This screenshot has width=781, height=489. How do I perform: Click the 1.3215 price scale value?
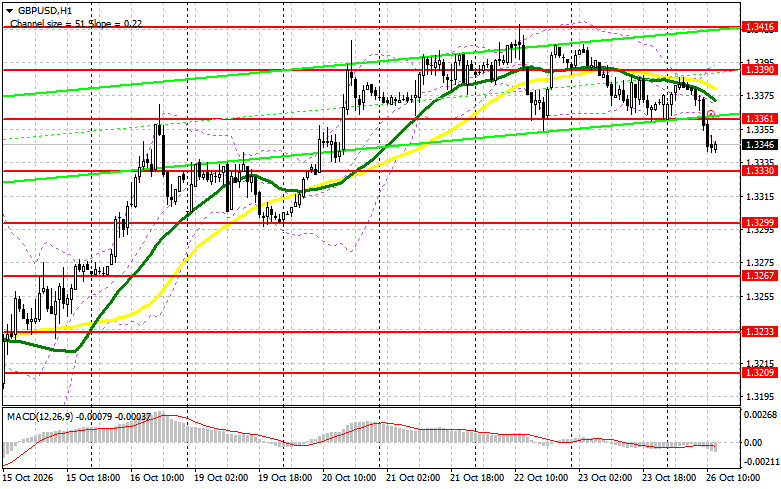[760, 364]
